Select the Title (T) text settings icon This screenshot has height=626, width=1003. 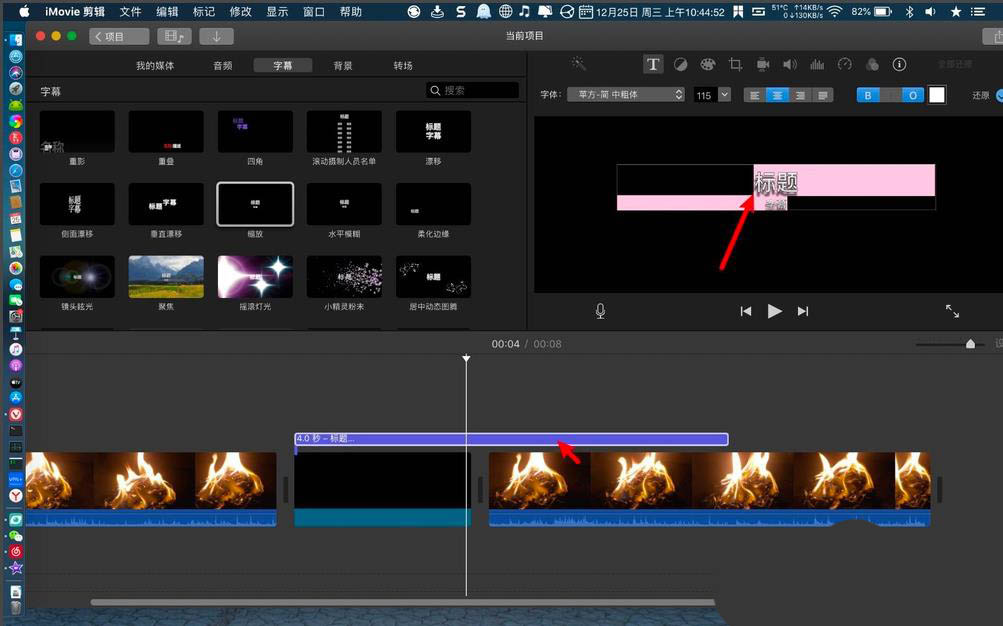pyautogui.click(x=652, y=64)
